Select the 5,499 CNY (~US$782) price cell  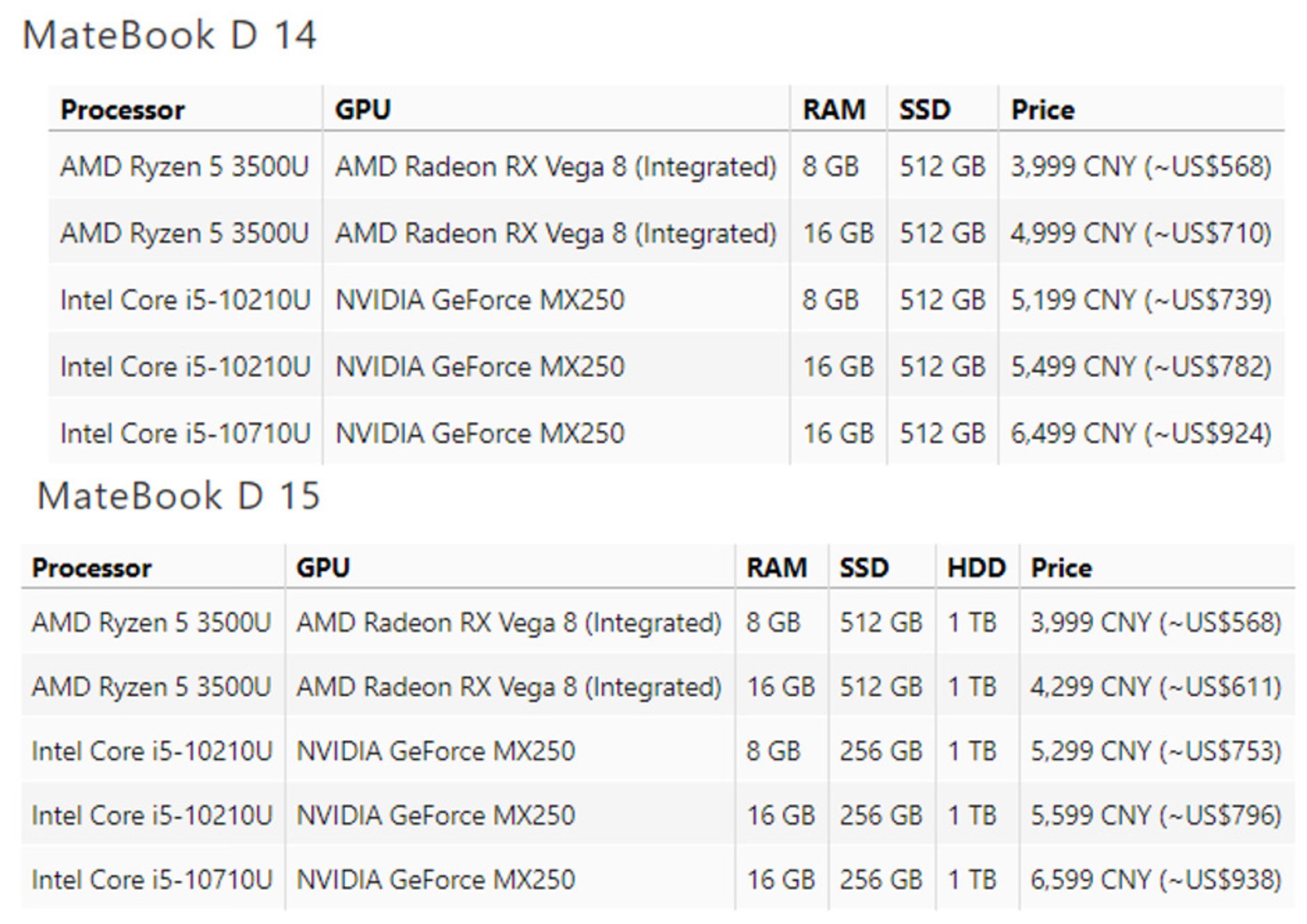(1141, 367)
